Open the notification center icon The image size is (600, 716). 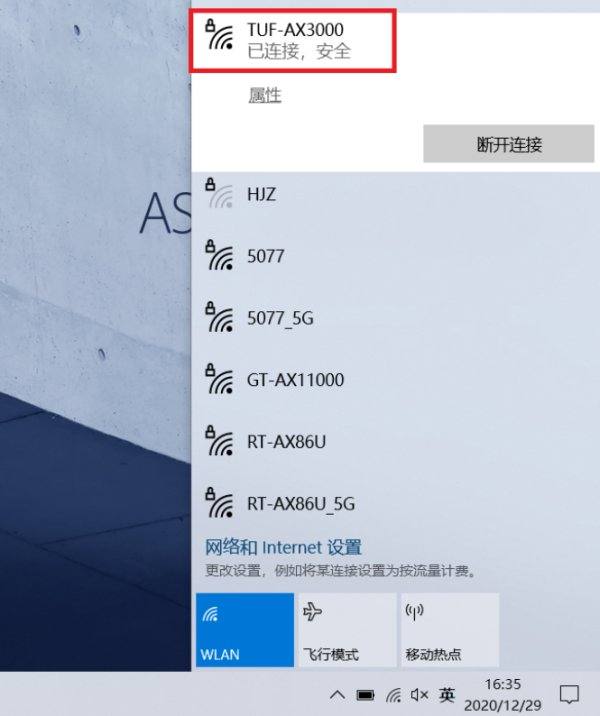tap(569, 695)
